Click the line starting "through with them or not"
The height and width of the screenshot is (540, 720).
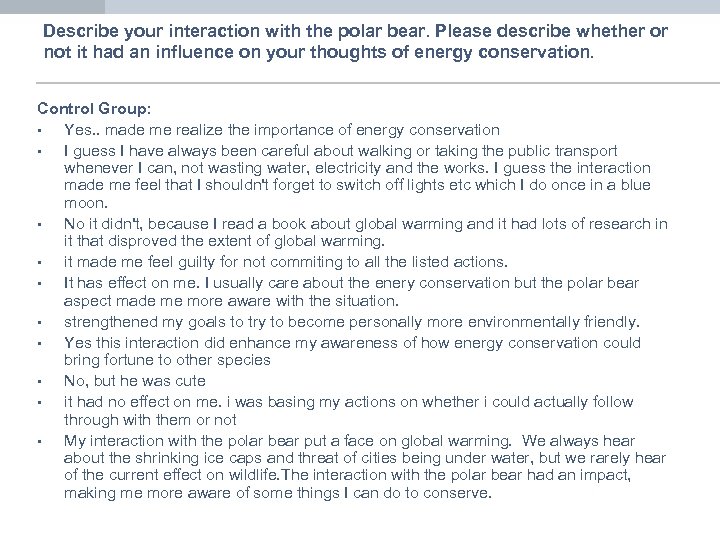tap(150, 419)
